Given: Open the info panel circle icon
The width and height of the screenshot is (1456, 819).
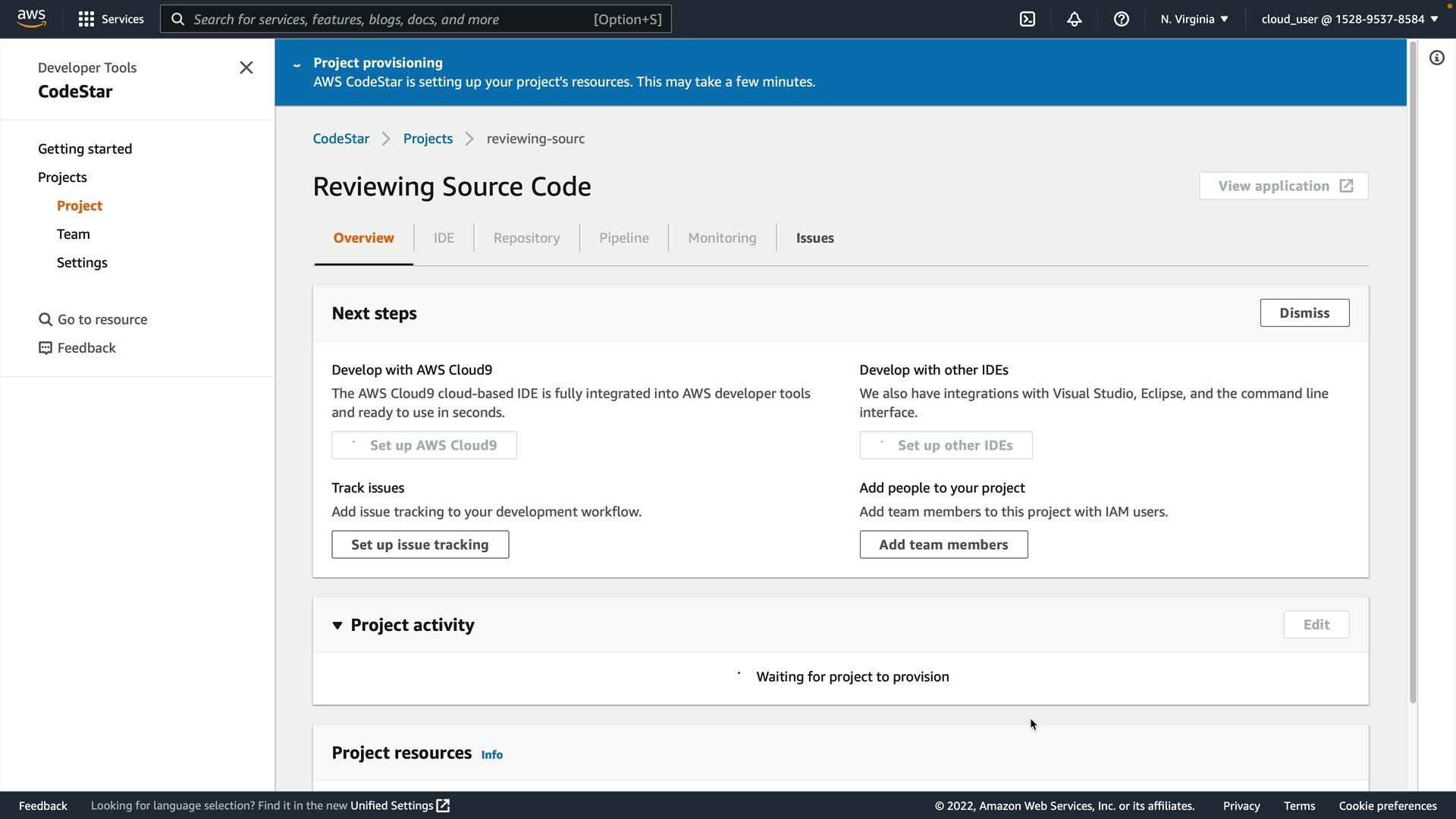Looking at the screenshot, I should (x=1436, y=58).
